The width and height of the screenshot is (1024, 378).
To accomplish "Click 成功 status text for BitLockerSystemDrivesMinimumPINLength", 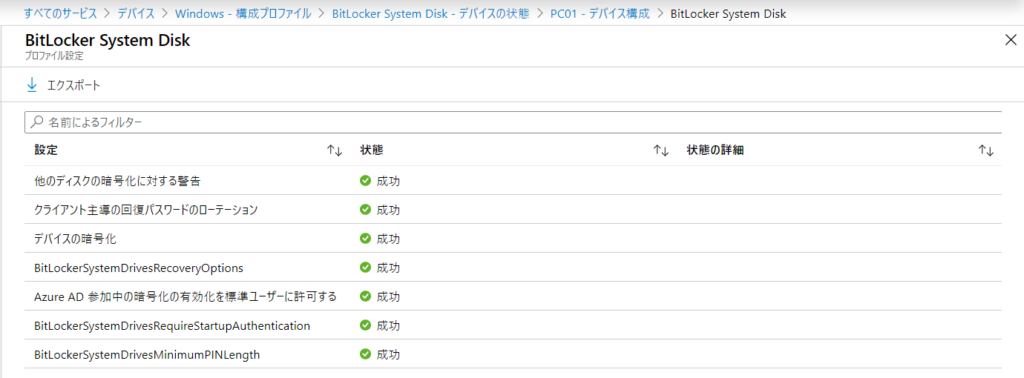I will pos(388,355).
